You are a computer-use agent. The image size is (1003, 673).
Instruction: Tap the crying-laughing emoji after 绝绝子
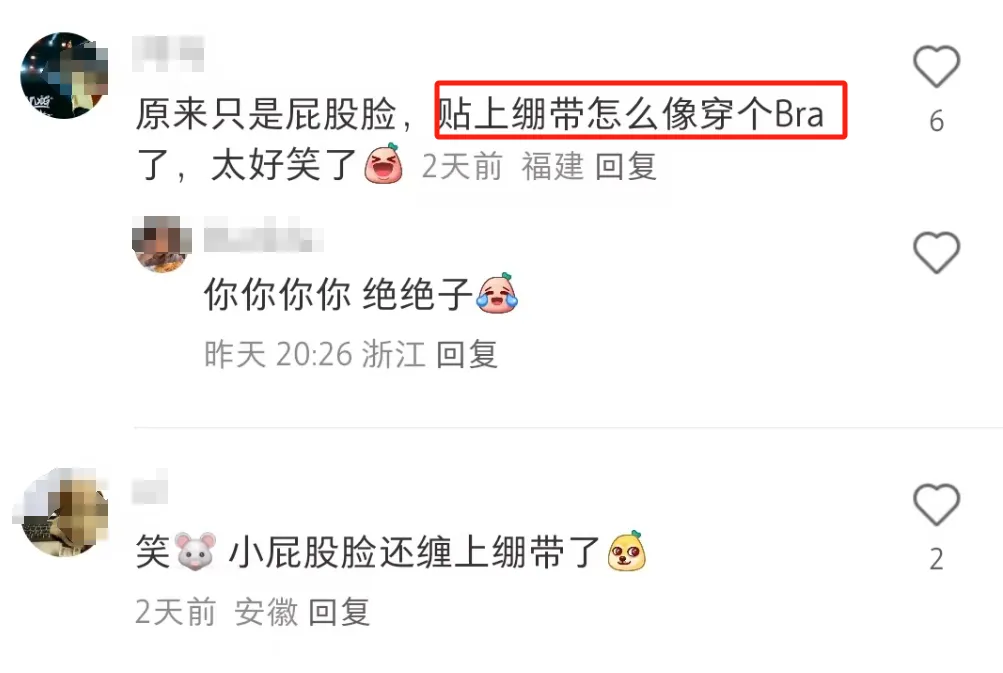pyautogui.click(x=497, y=294)
